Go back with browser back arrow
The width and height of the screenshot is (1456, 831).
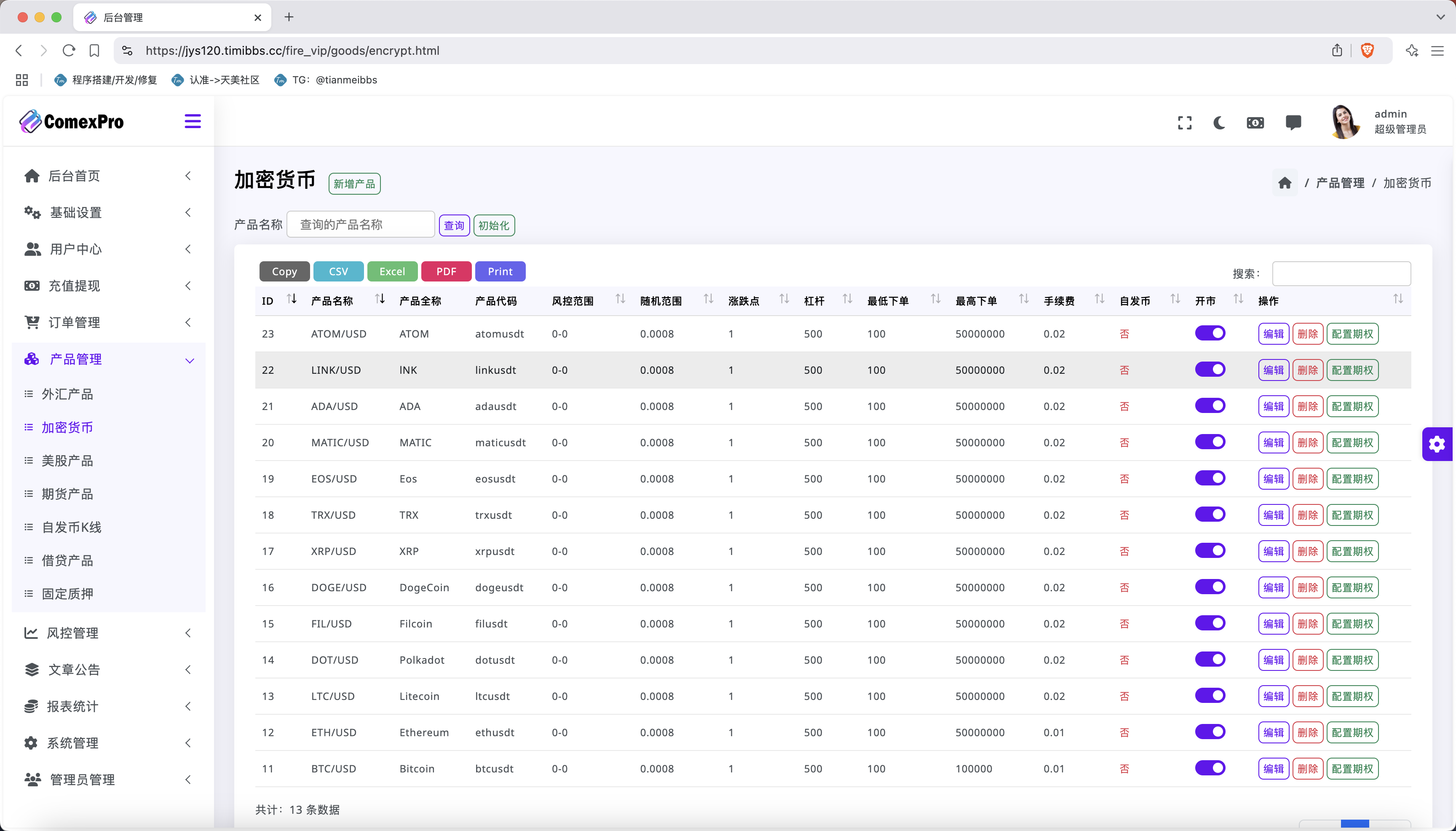click(x=19, y=50)
